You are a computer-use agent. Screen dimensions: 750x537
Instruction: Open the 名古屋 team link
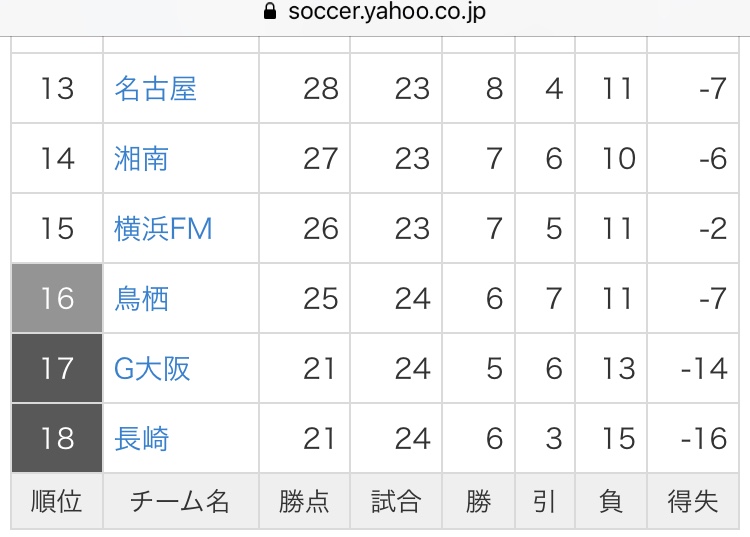(x=155, y=89)
